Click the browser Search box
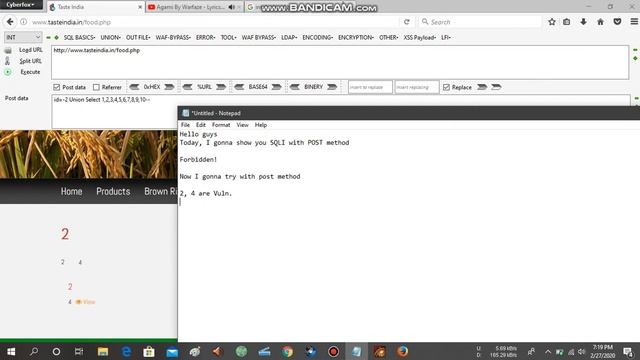640x360 pixels. tap(480, 22)
